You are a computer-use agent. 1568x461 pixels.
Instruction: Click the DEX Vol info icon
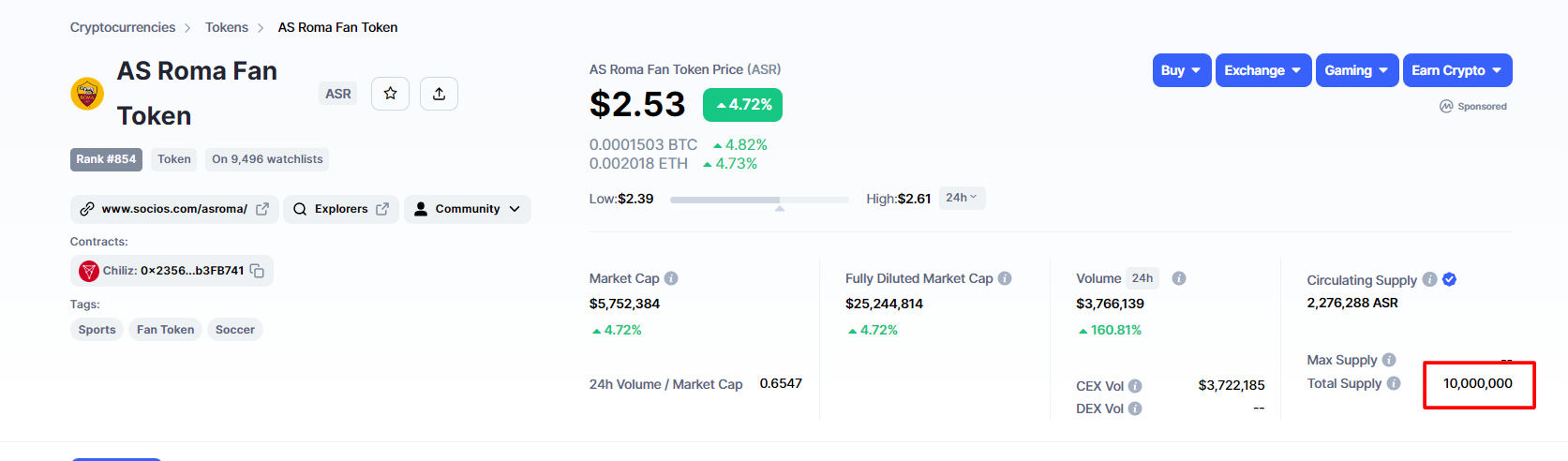point(1135,409)
